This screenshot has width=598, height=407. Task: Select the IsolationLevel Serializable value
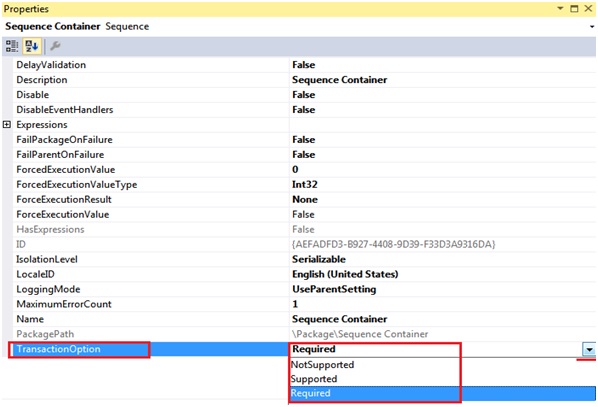click(319, 259)
